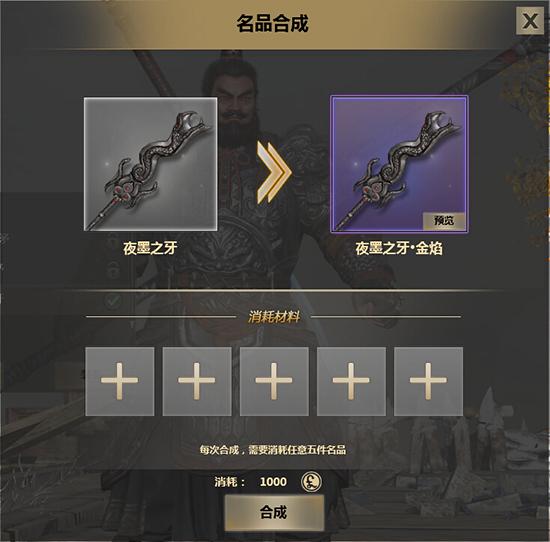550x542 pixels.
Task: Close the 名品合成 dialog with X
Action: pyautogui.click(x=530, y=21)
